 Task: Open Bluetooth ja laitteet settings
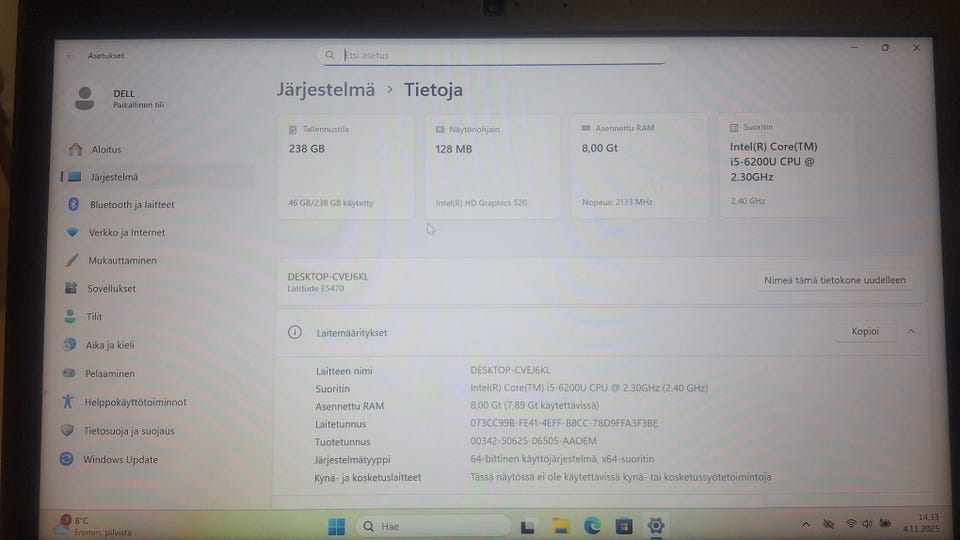click(x=132, y=204)
